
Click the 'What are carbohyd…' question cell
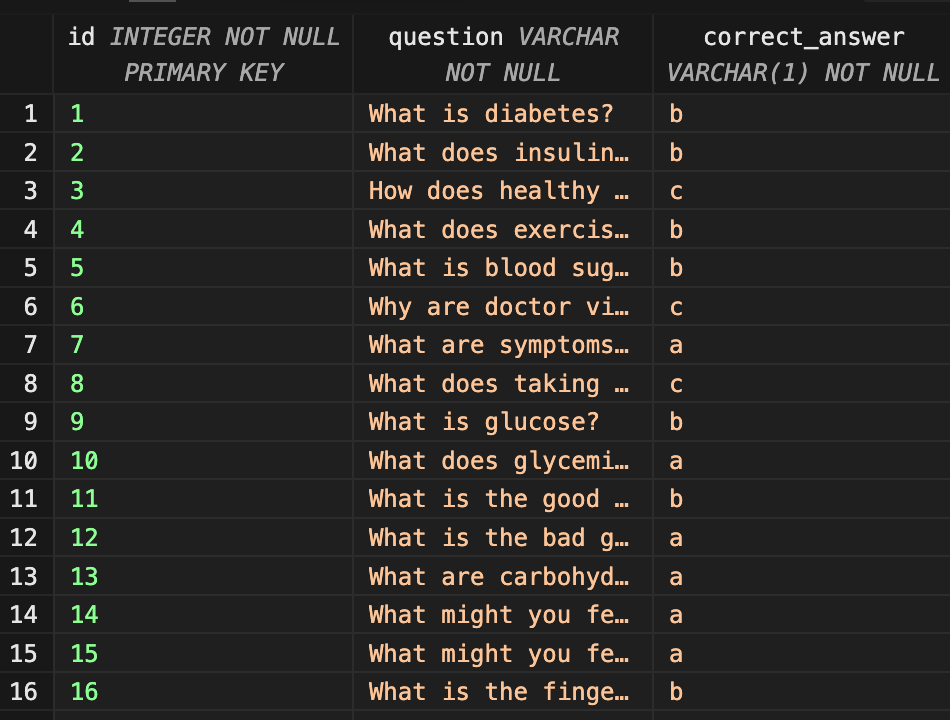(x=503, y=576)
